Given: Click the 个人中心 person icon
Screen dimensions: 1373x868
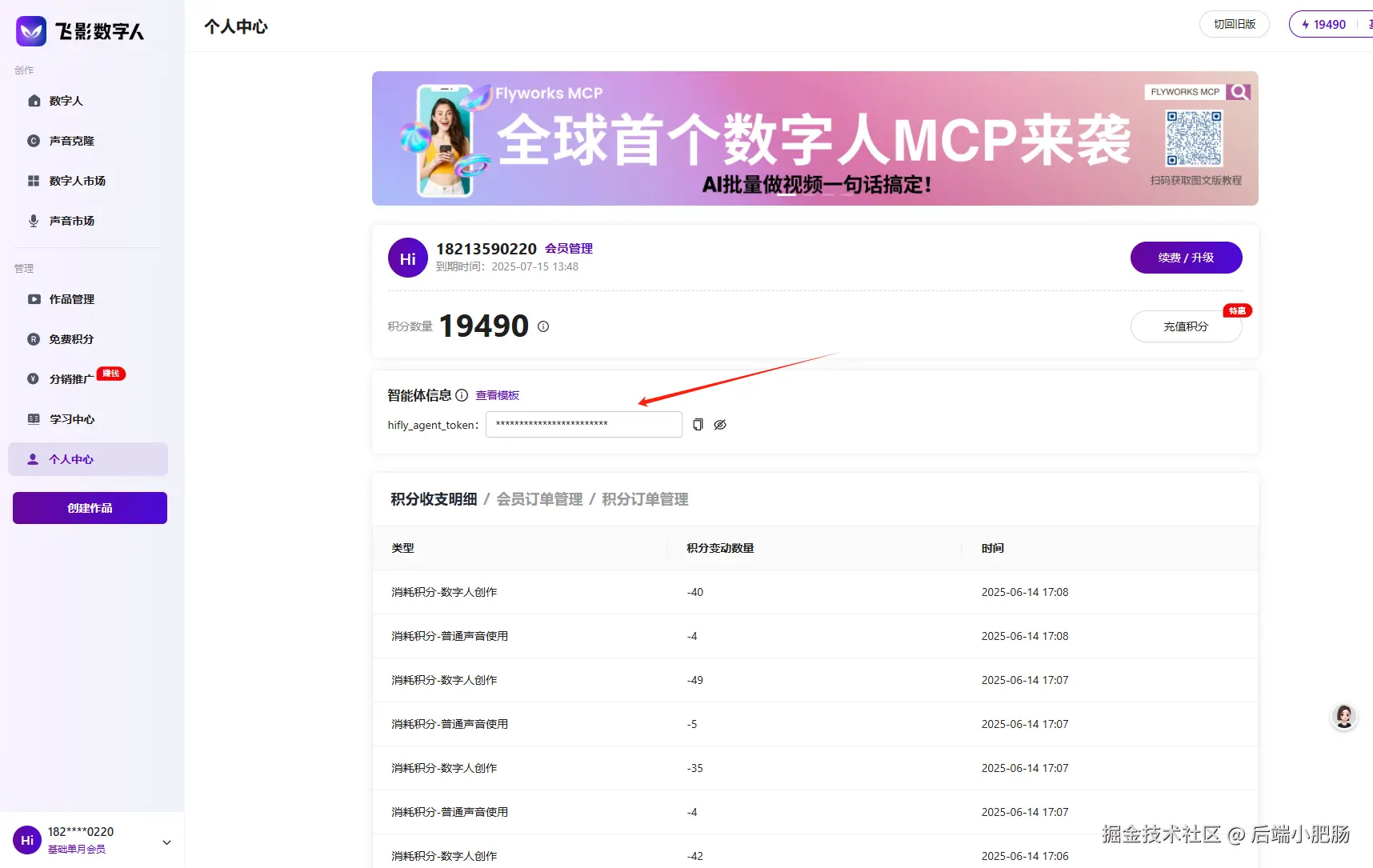Looking at the screenshot, I should tap(33, 459).
